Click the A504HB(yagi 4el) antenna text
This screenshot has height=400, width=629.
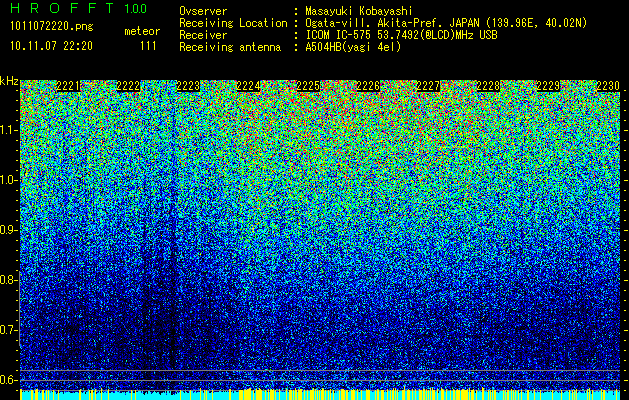point(353,47)
